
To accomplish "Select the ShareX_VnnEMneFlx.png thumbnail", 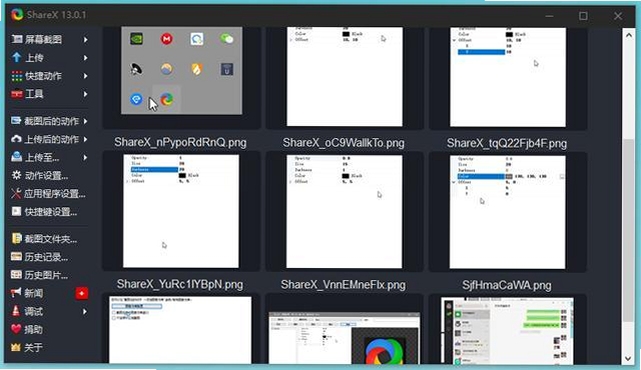I will [344, 211].
